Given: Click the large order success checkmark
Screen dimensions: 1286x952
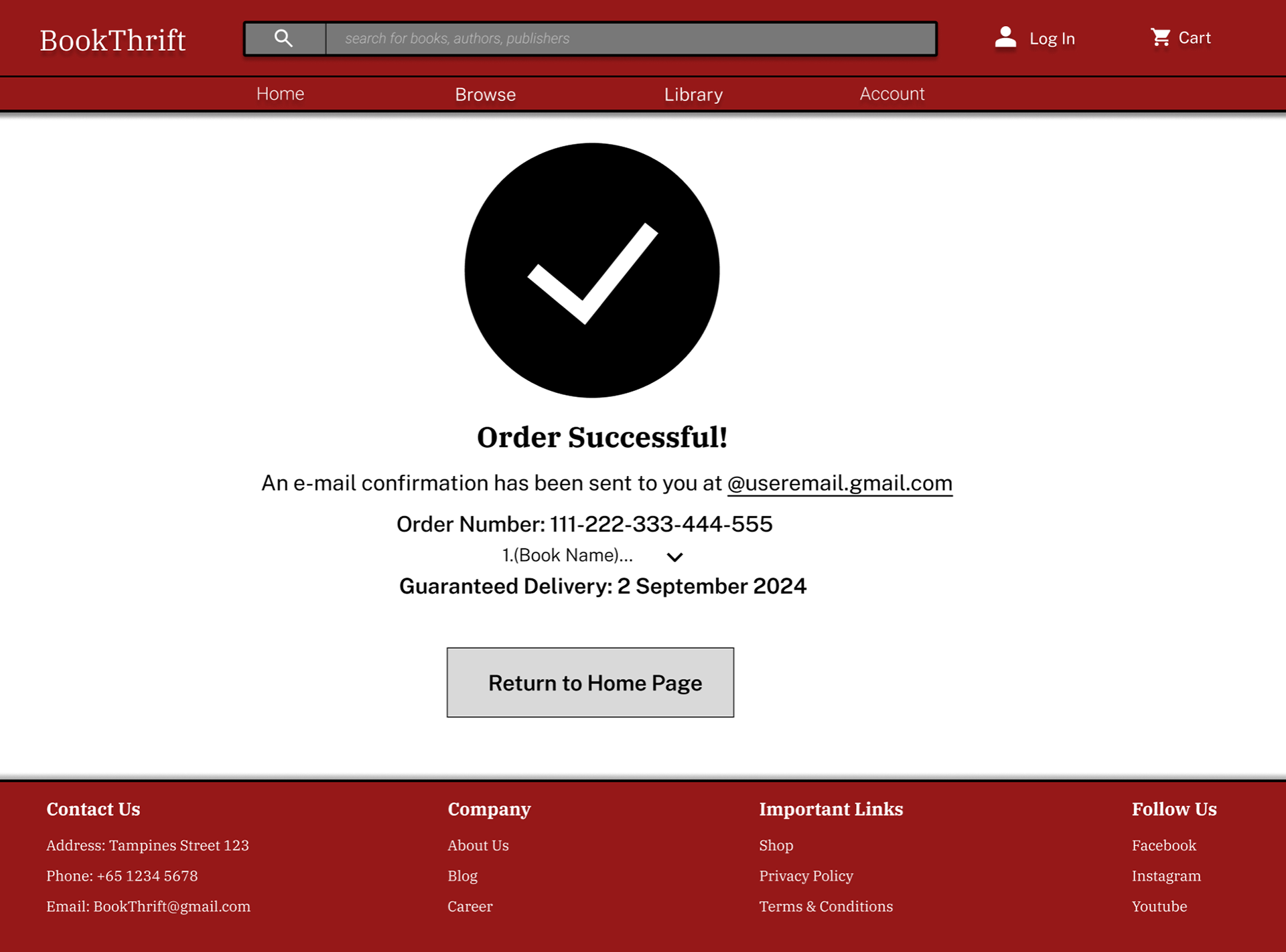Looking at the screenshot, I should tap(592, 270).
